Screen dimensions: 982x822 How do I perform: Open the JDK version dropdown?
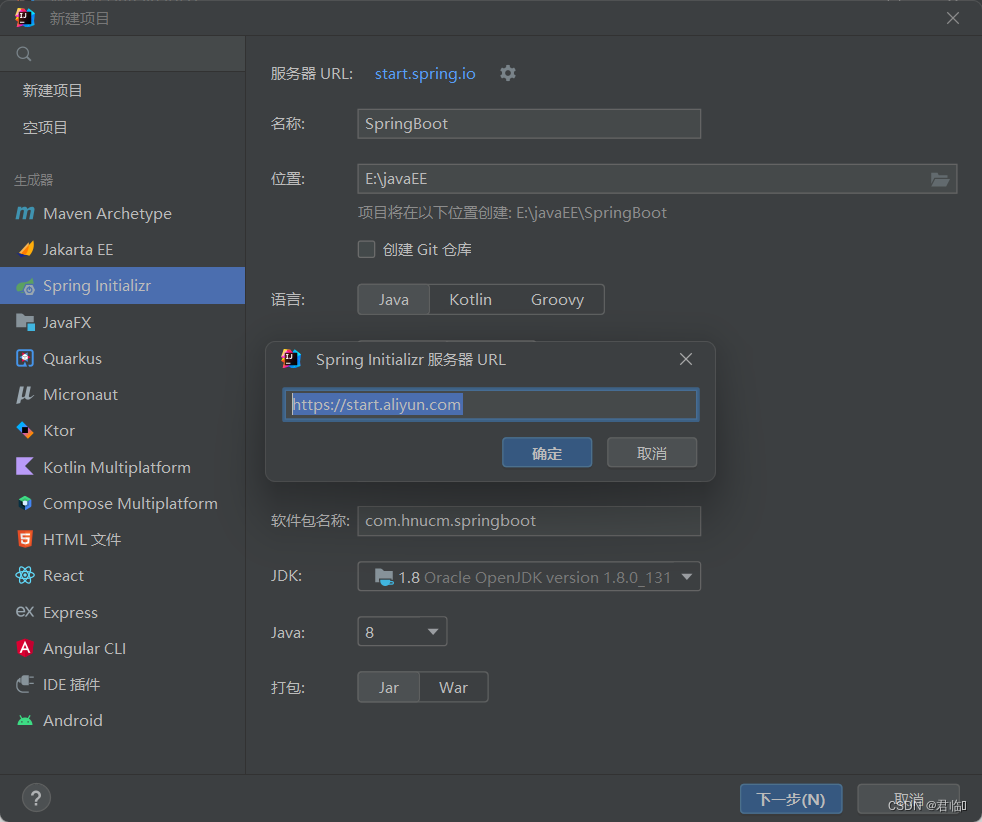point(529,577)
